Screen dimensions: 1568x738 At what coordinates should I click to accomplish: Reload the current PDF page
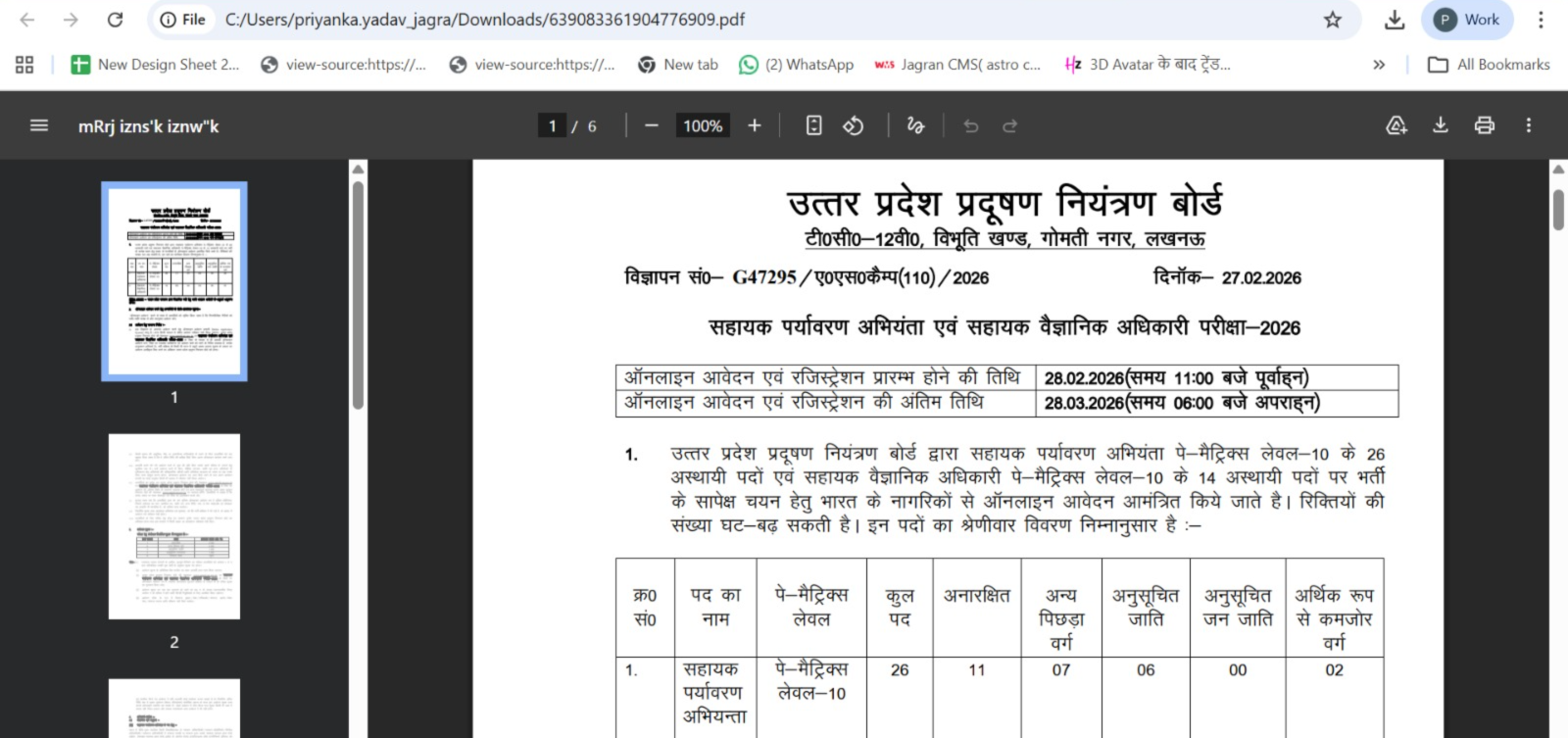pyautogui.click(x=115, y=20)
